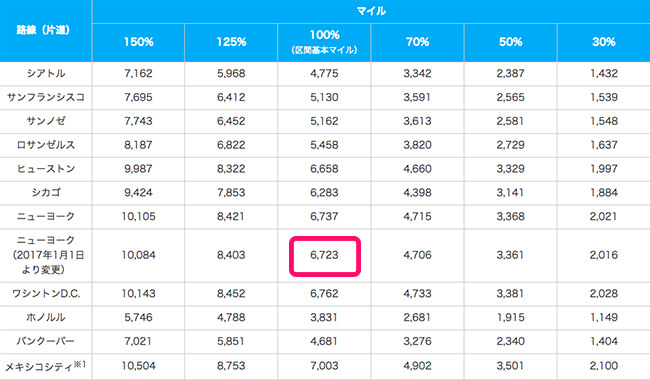Click the 7,743 cell for サンノゼ
This screenshot has width=650, height=380.
pos(138,121)
